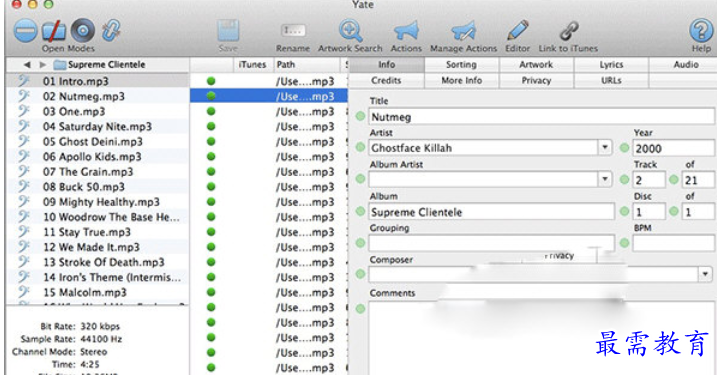Screen dimensions: 717x375
Task: Open the URLs tab
Action: pyautogui.click(x=611, y=80)
